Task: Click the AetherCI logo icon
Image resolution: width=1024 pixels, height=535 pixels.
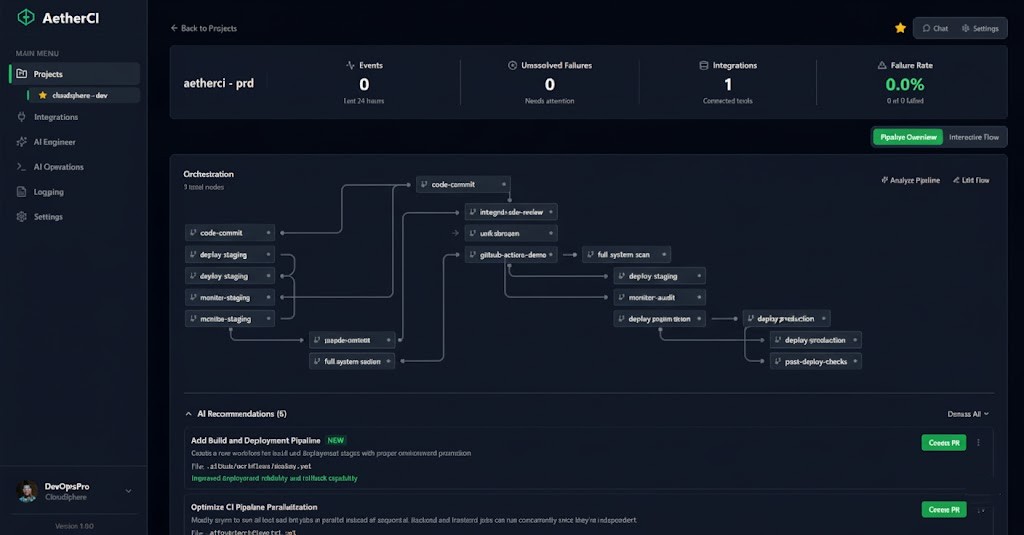Action: click(25, 18)
